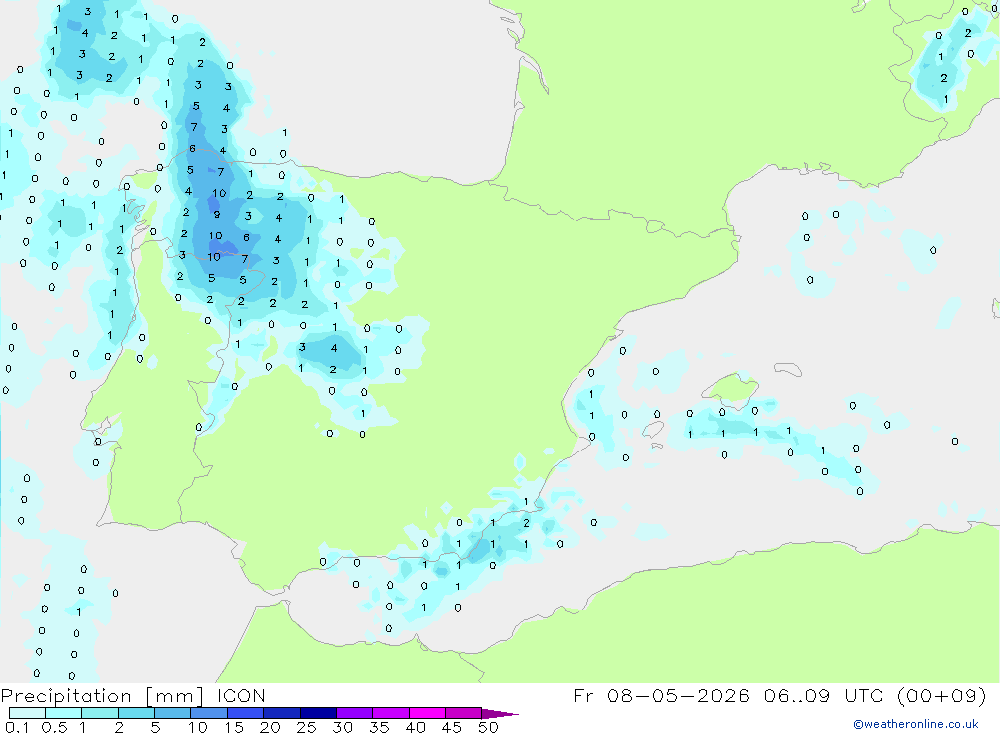The width and height of the screenshot is (1000, 733).
Task: Select the 30–35 mm legend color swatch
Action: (355, 713)
